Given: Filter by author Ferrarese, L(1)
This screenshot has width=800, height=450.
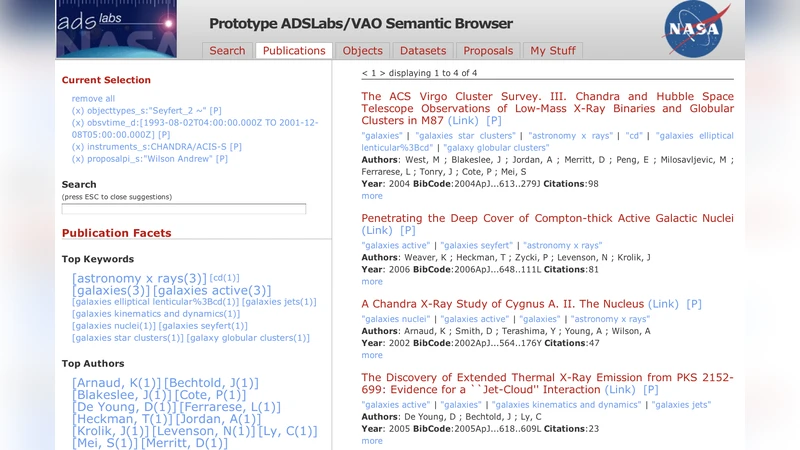Looking at the screenshot, I should (x=230, y=407).
